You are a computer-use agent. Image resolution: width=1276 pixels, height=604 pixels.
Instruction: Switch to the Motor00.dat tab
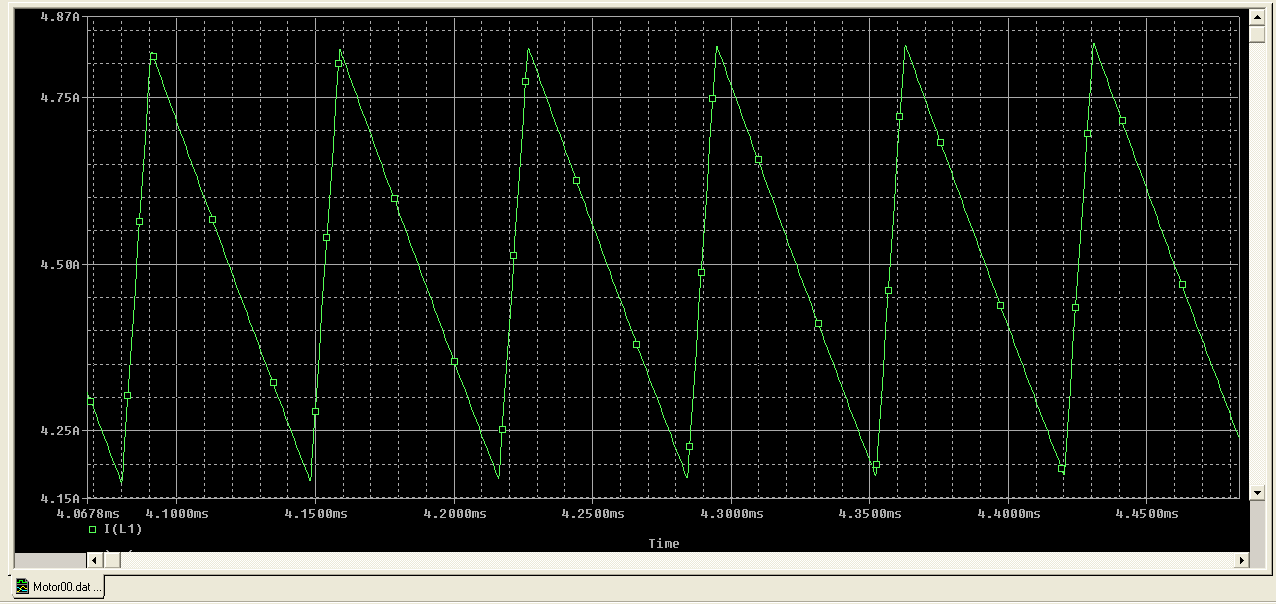point(58,587)
